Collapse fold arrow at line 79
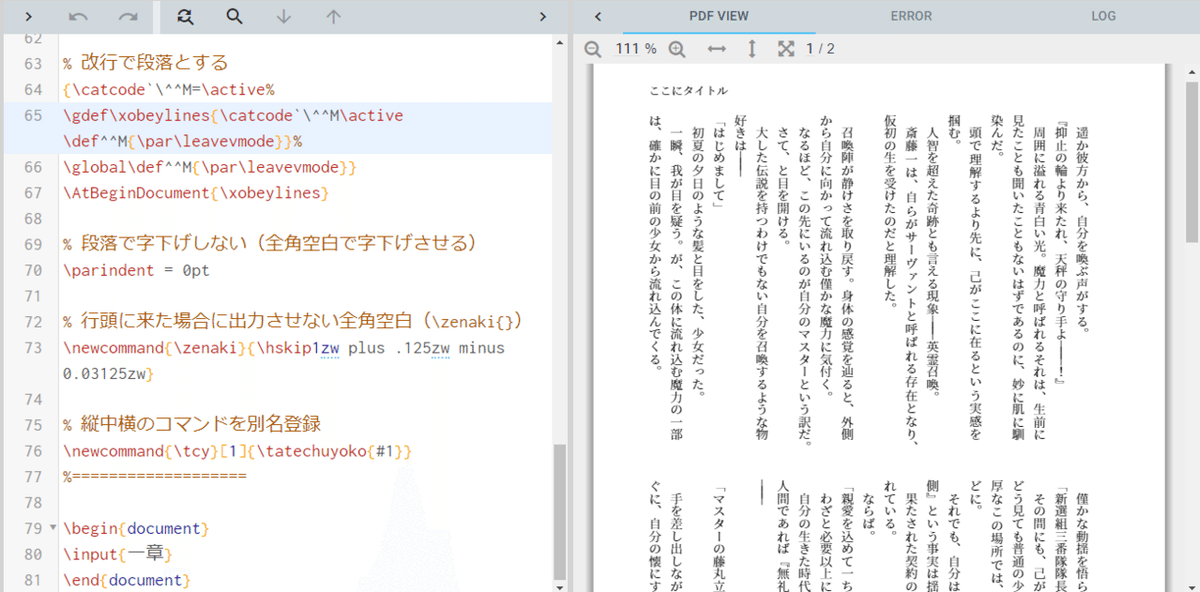 coord(52,528)
